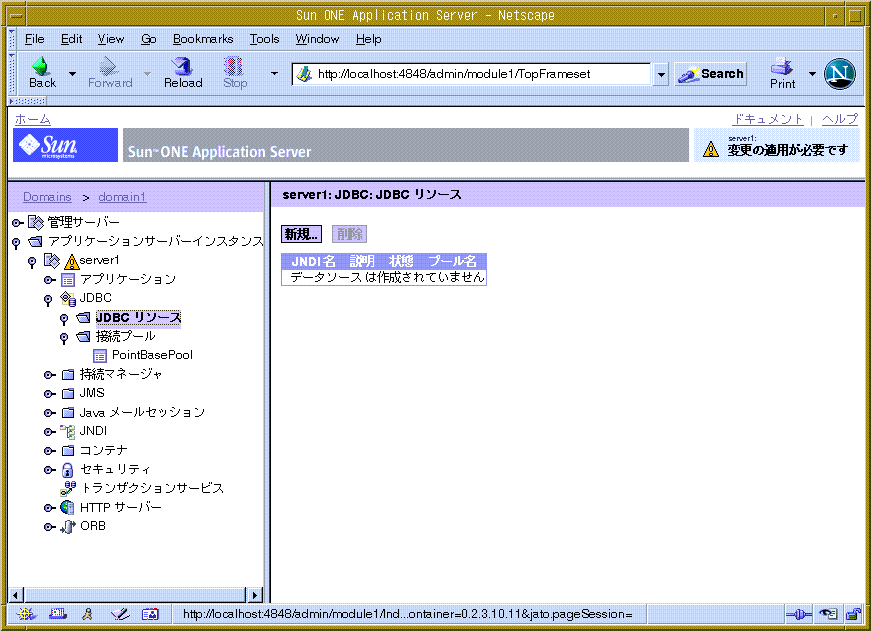Screen dimensions: 871x631
Task: Click the Navigator icon in status bar
Action: (26, 614)
